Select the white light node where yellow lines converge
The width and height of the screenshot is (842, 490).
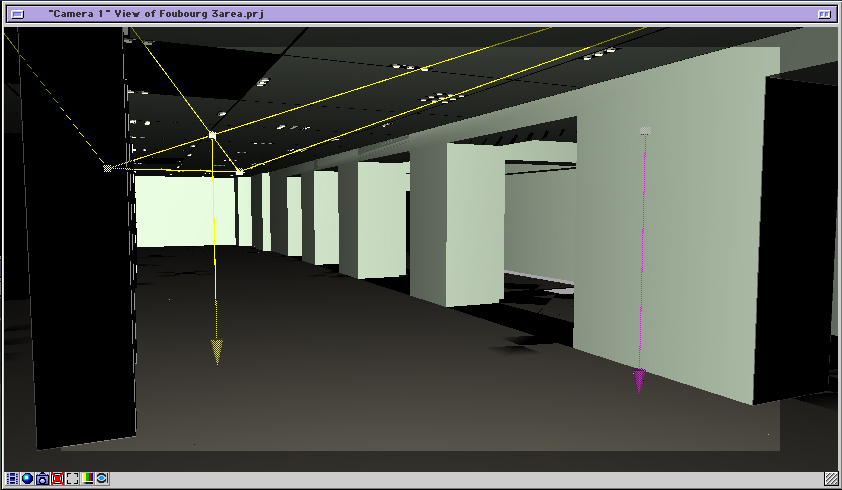[x=212, y=134]
